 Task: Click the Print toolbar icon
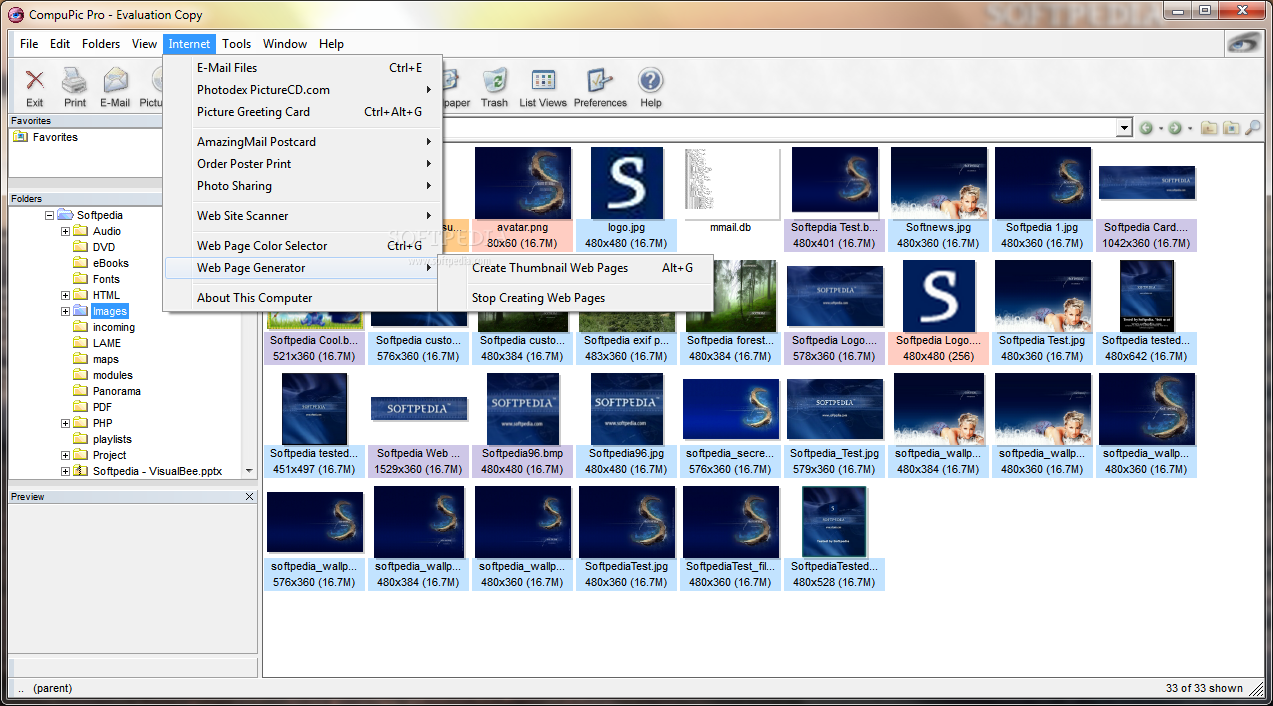[x=75, y=81]
